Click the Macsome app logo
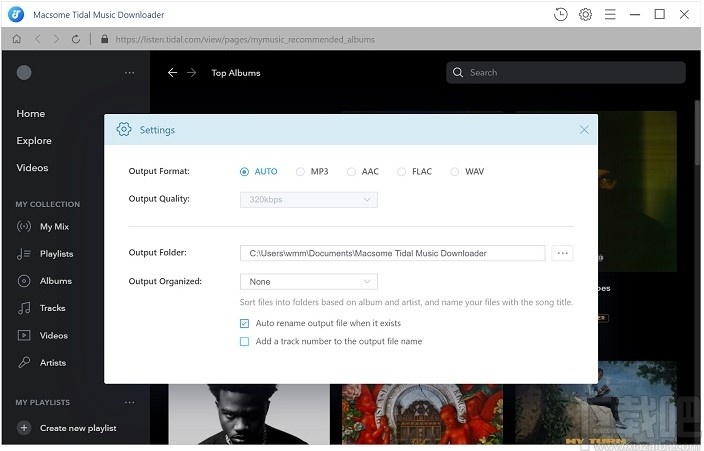This screenshot has height=451, width=704. (16, 14)
